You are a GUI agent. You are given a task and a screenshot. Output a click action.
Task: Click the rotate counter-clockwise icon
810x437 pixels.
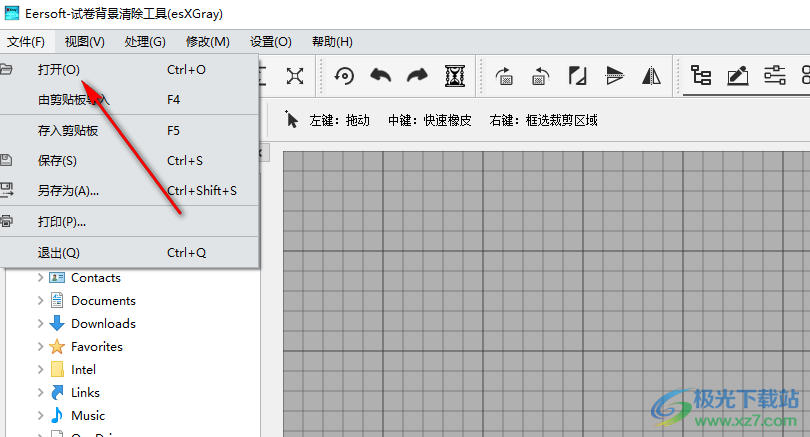[540, 76]
